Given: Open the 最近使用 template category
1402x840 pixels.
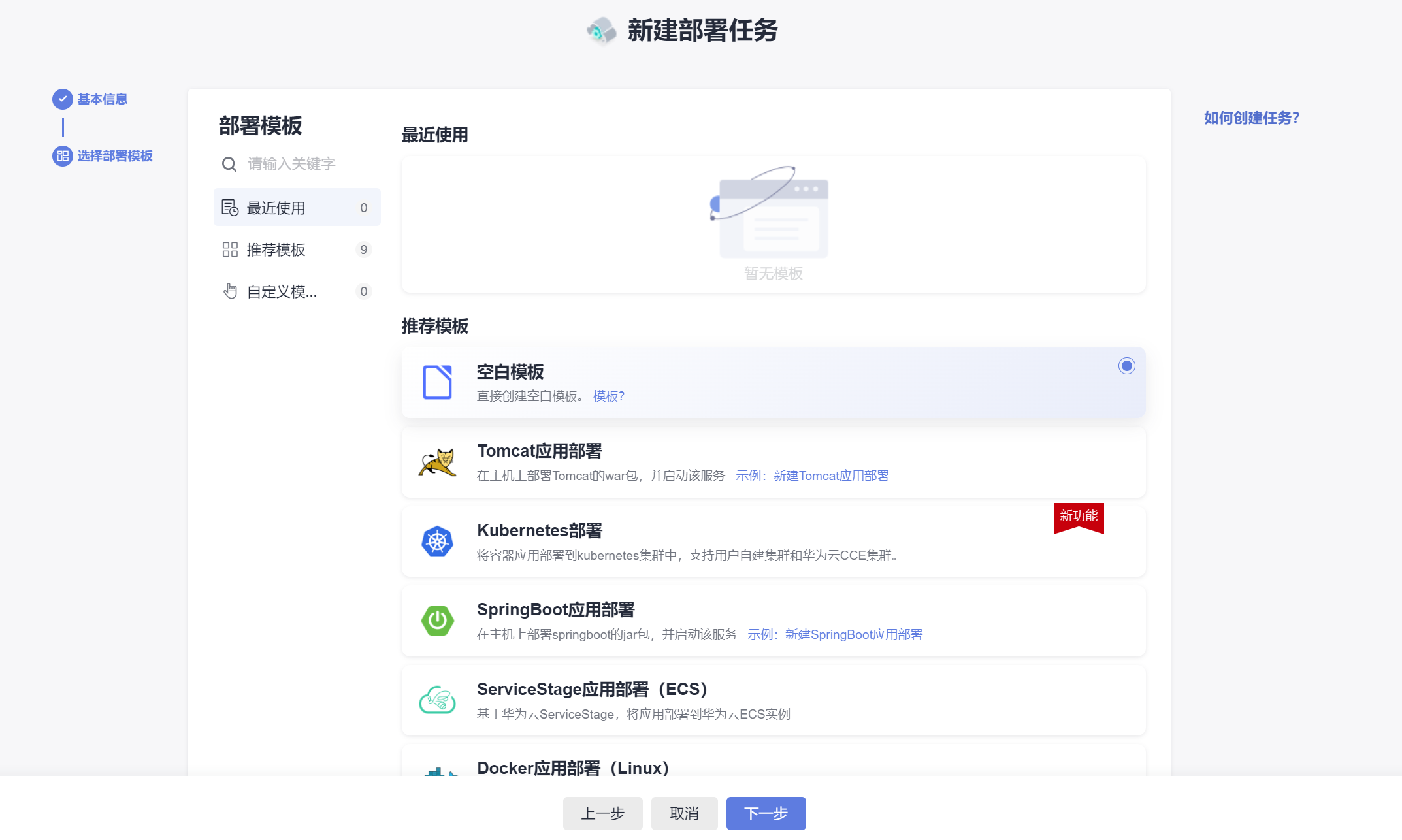Looking at the screenshot, I should coord(297,208).
